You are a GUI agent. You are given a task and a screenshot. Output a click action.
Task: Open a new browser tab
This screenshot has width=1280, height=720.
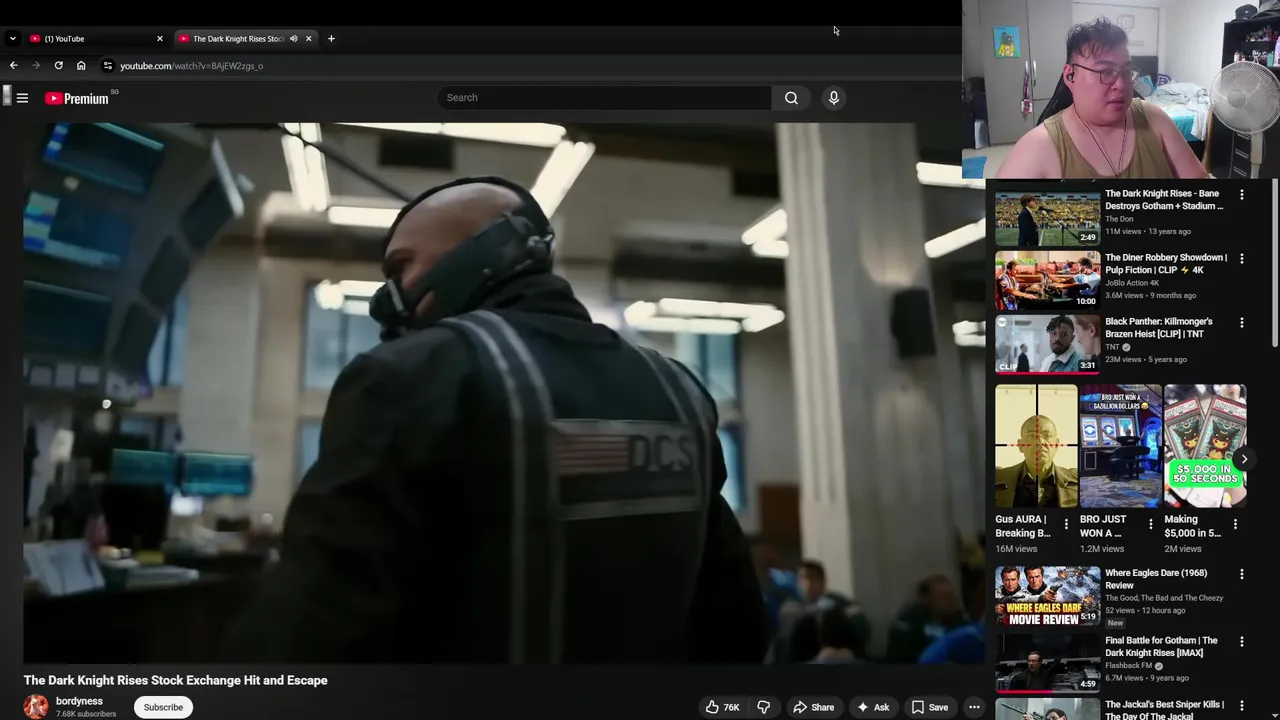[331, 39]
